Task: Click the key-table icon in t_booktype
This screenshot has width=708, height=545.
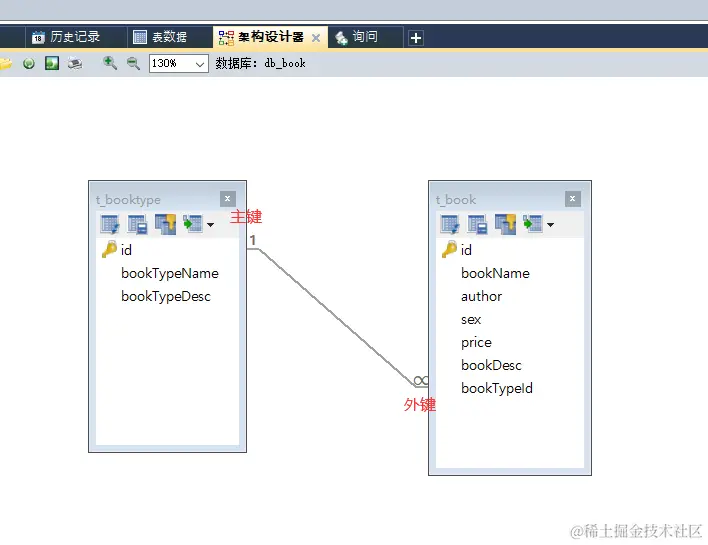Action: [165, 224]
